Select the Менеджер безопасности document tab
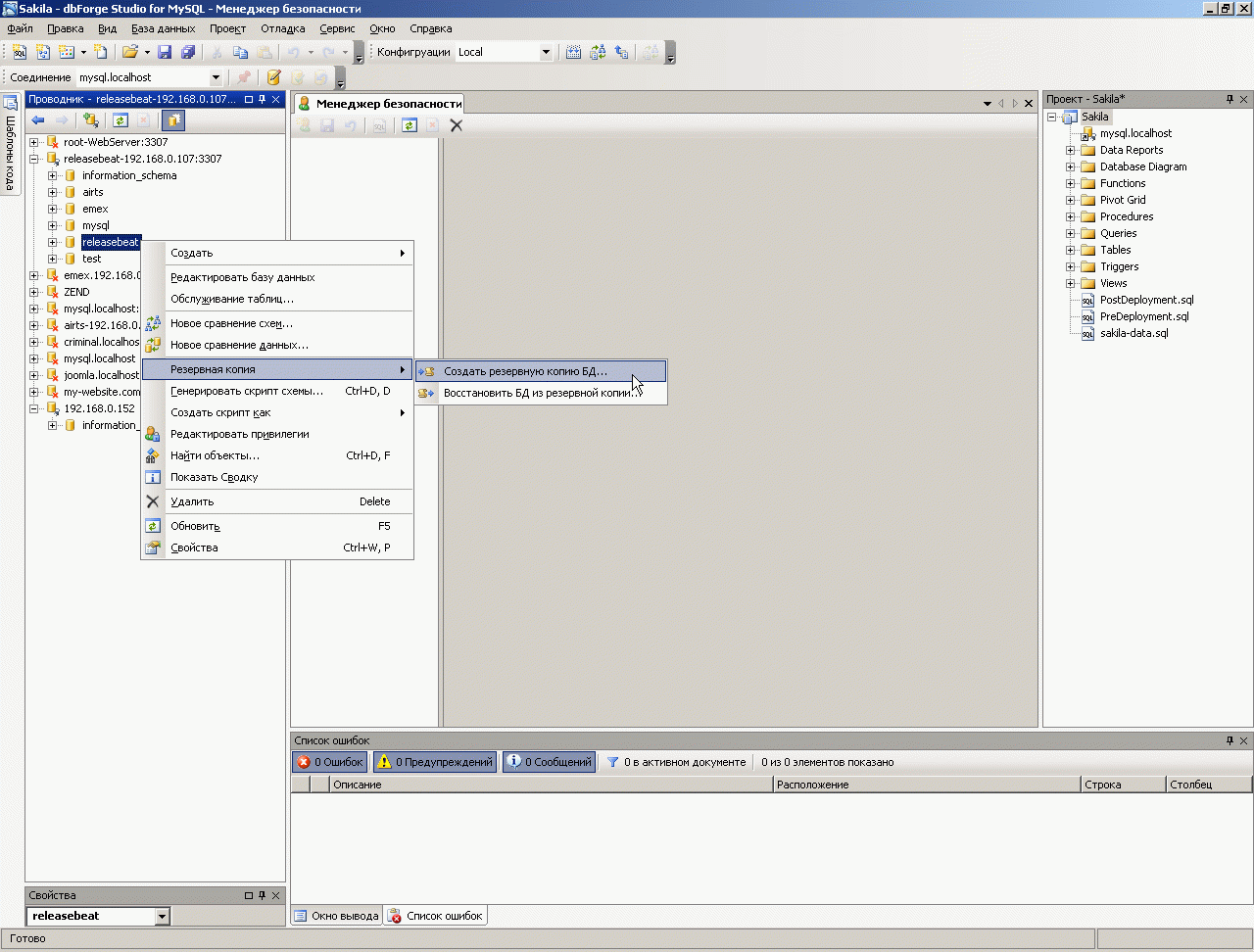Screen dimensions: 1254x952 378,103
